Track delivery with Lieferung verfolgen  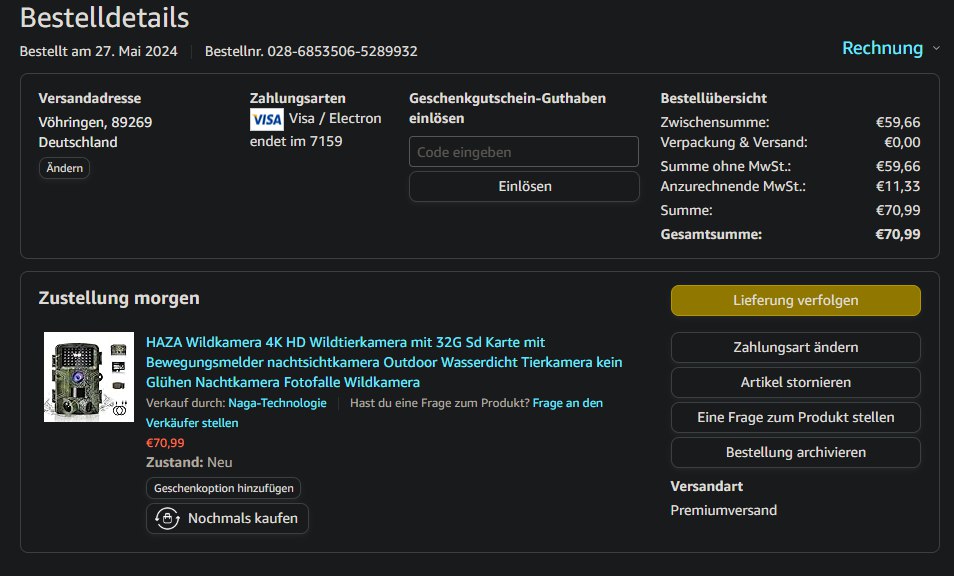pyautogui.click(x=795, y=300)
